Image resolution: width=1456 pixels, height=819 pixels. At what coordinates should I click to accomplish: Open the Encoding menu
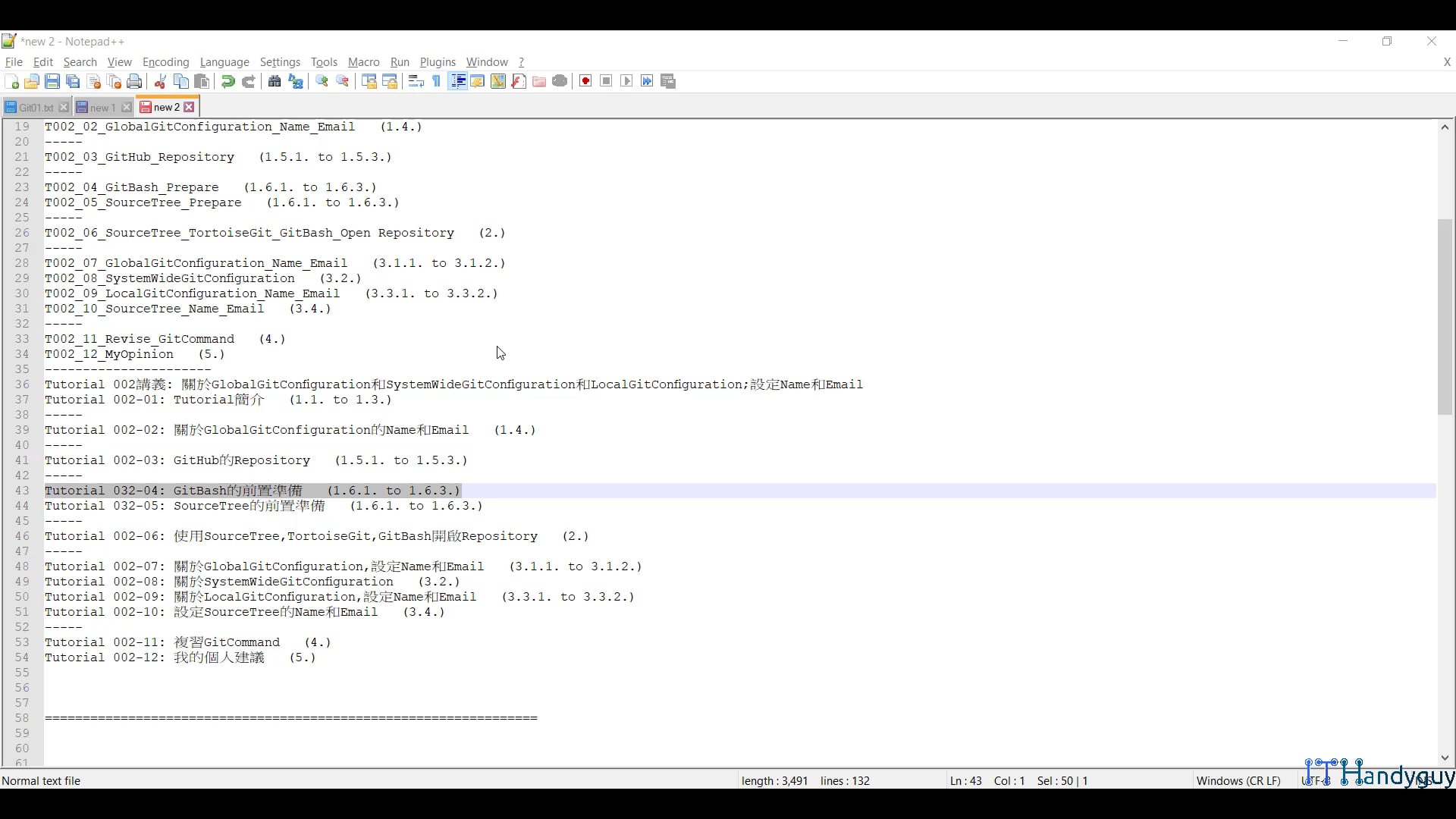165,62
